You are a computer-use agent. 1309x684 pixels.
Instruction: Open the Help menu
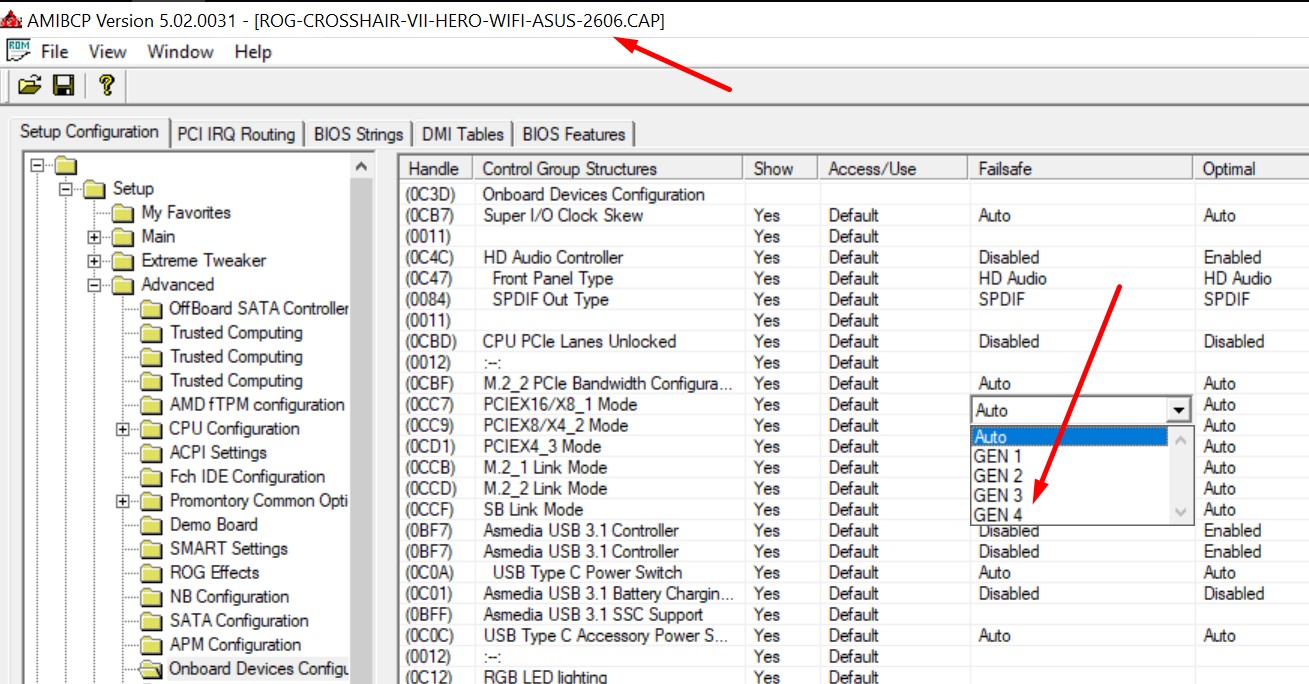pyautogui.click(x=253, y=51)
